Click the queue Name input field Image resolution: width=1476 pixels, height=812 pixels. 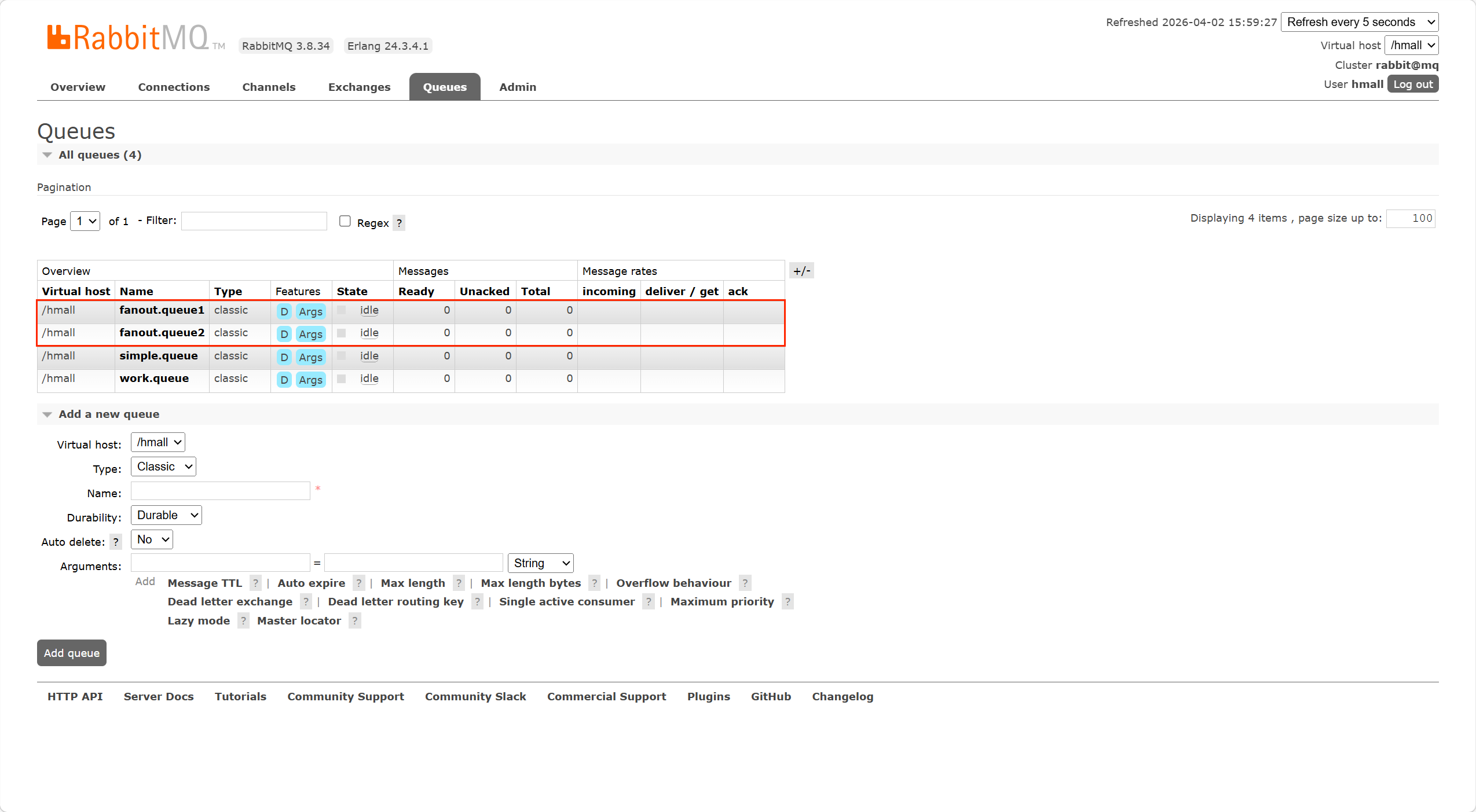[x=221, y=491]
